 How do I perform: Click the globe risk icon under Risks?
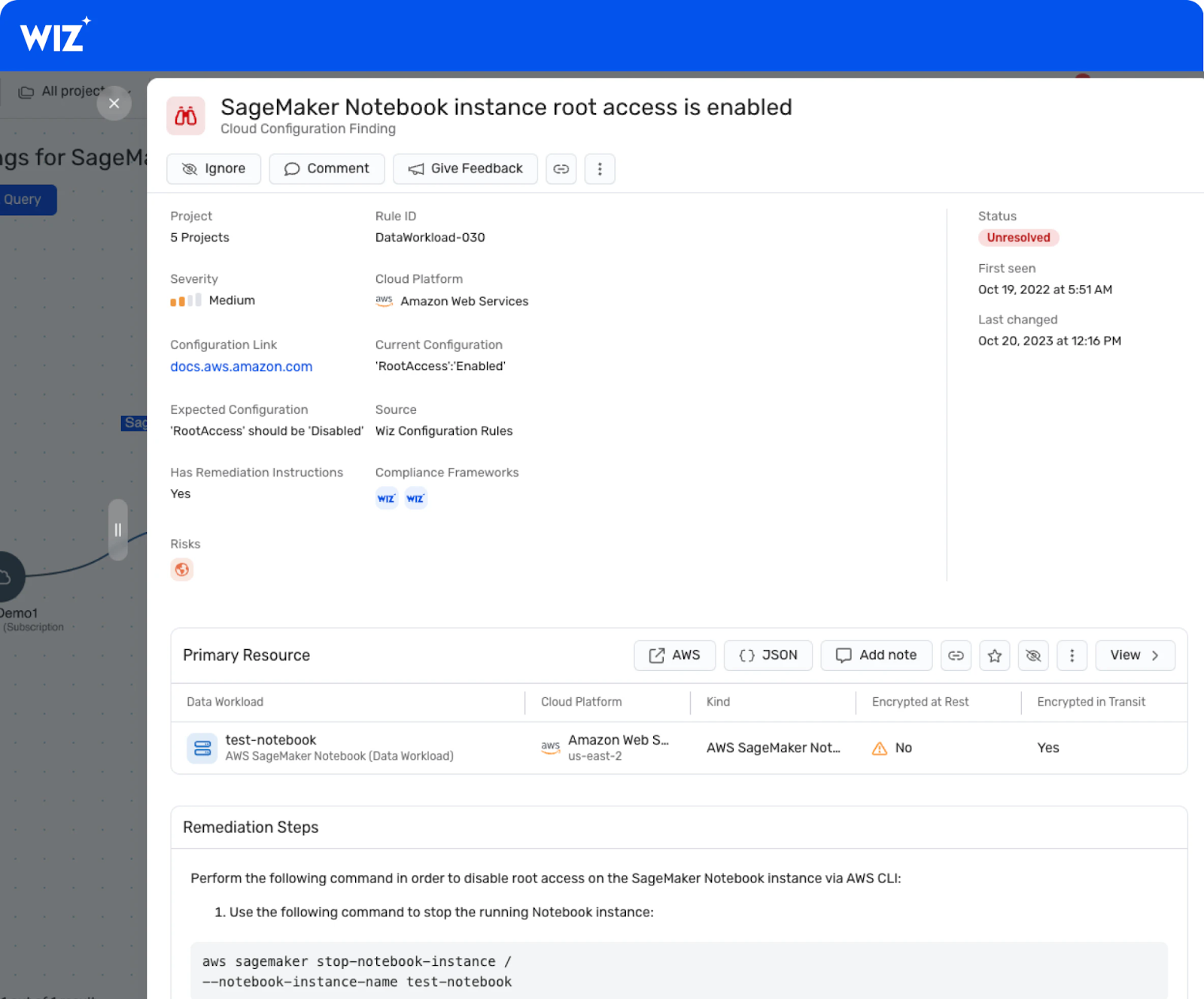click(182, 569)
